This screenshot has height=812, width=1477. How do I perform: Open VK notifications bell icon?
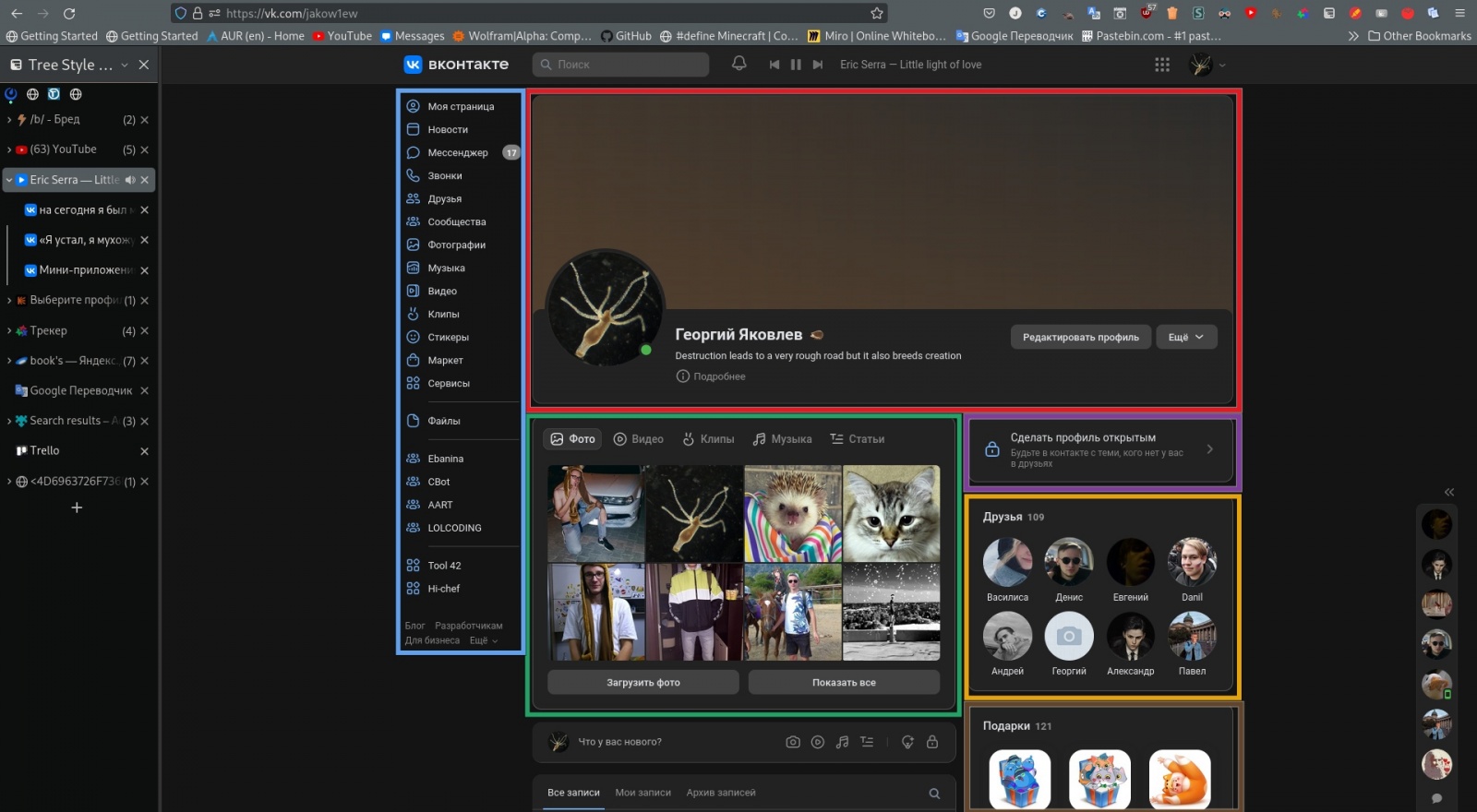click(738, 64)
